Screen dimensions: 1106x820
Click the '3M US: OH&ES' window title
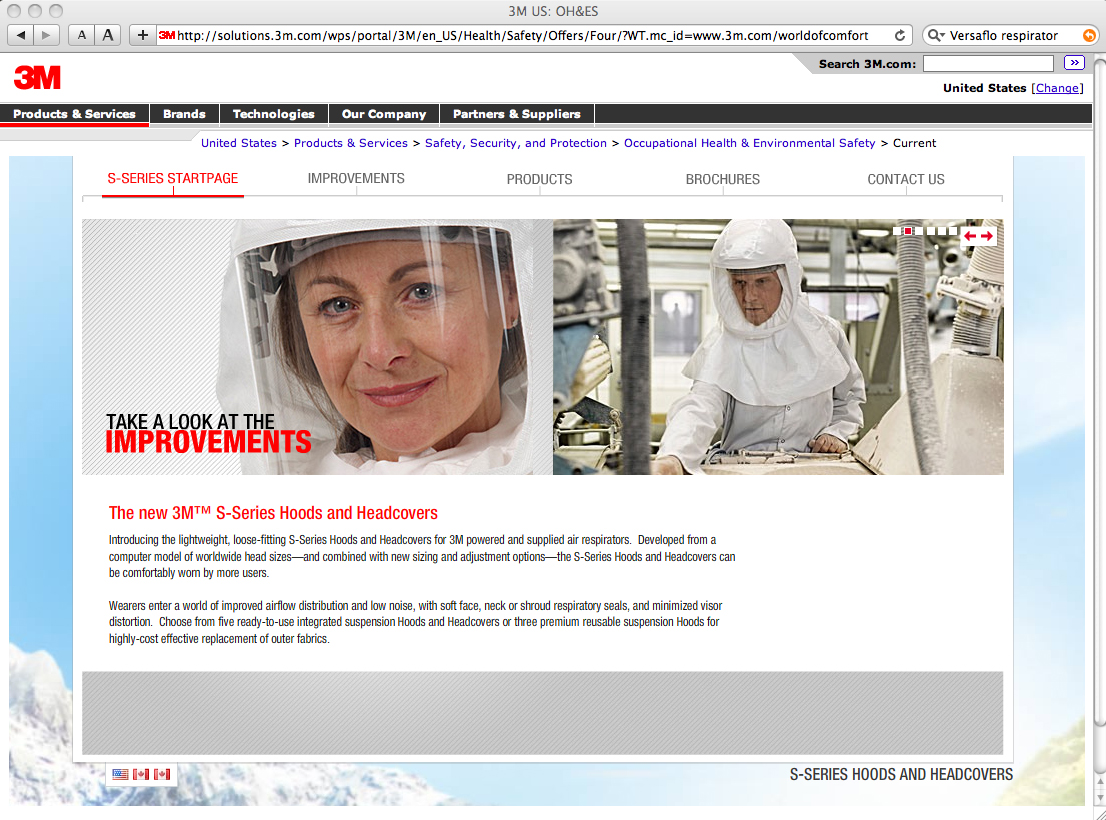pyautogui.click(x=553, y=11)
